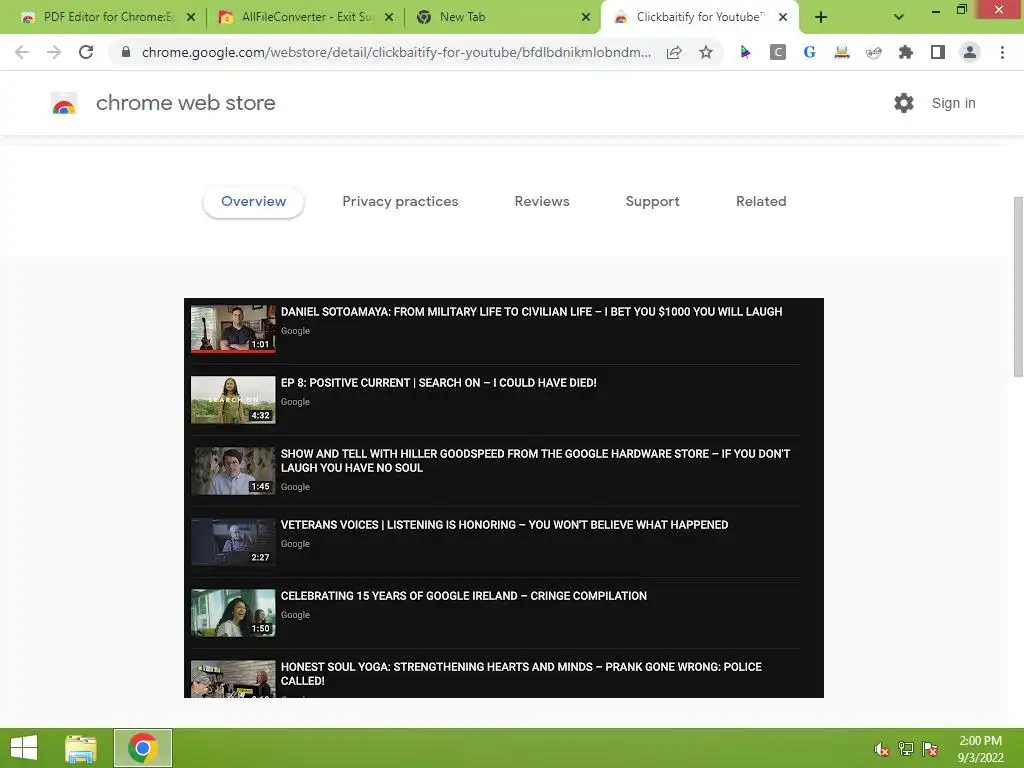Open the Support tab
The height and width of the screenshot is (768, 1024).
(x=652, y=201)
